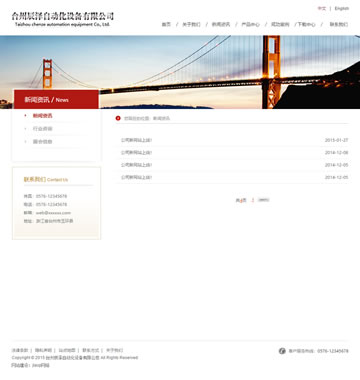
Task: Select 新闻资讯 in the left sidebar
Action: tap(42, 116)
